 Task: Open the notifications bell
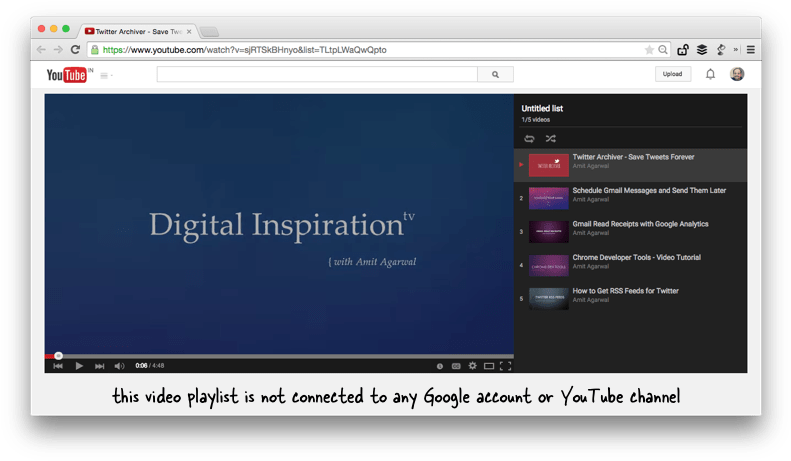tap(710, 74)
